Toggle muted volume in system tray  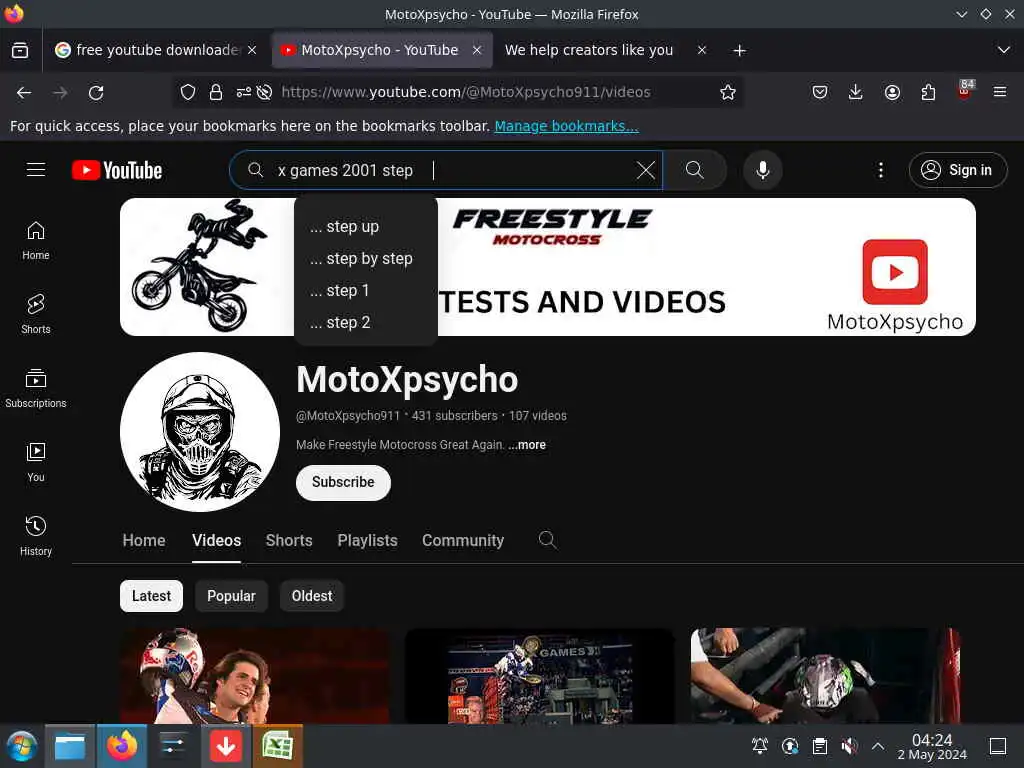coord(849,746)
